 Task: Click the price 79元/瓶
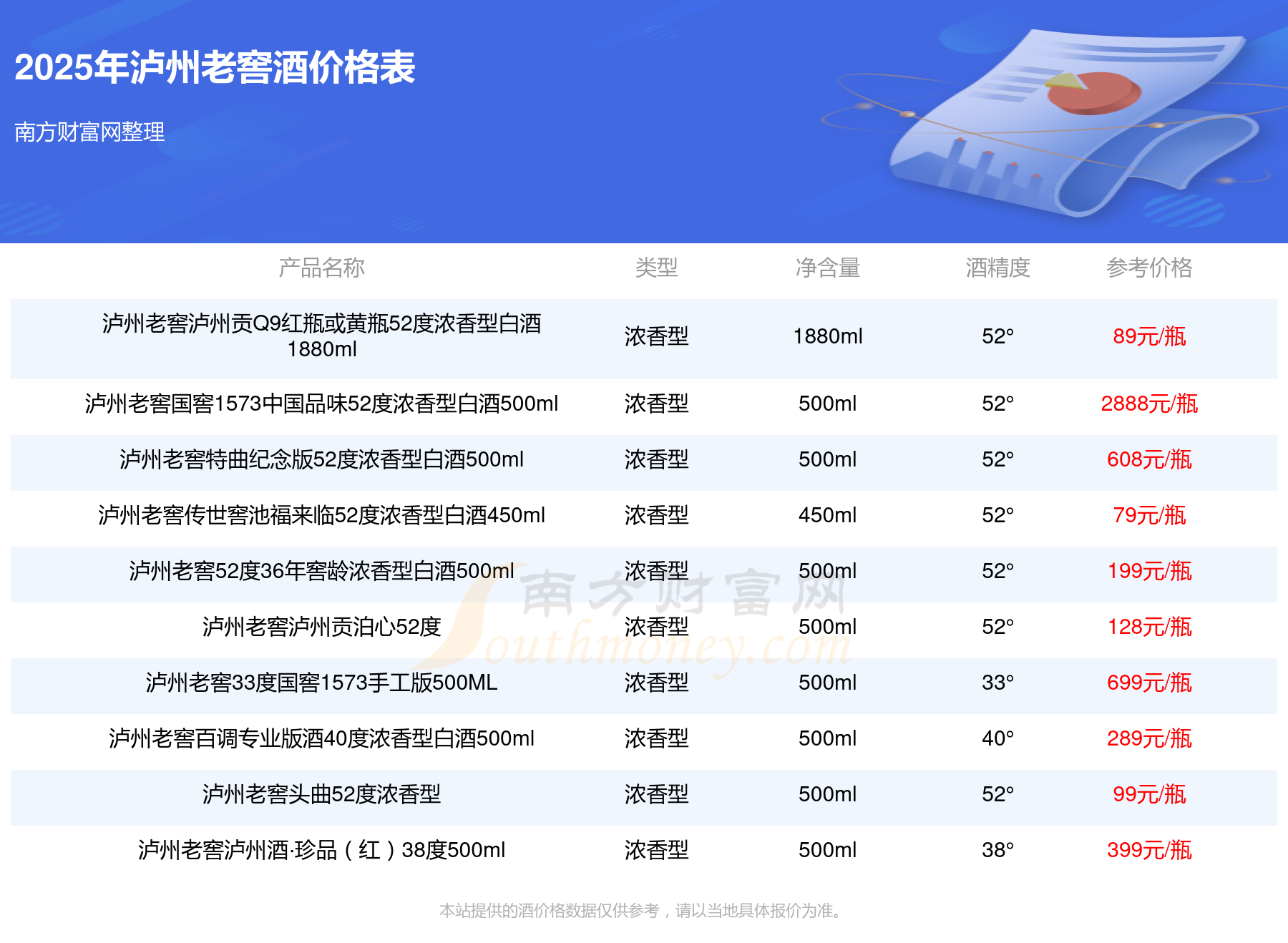(1149, 515)
